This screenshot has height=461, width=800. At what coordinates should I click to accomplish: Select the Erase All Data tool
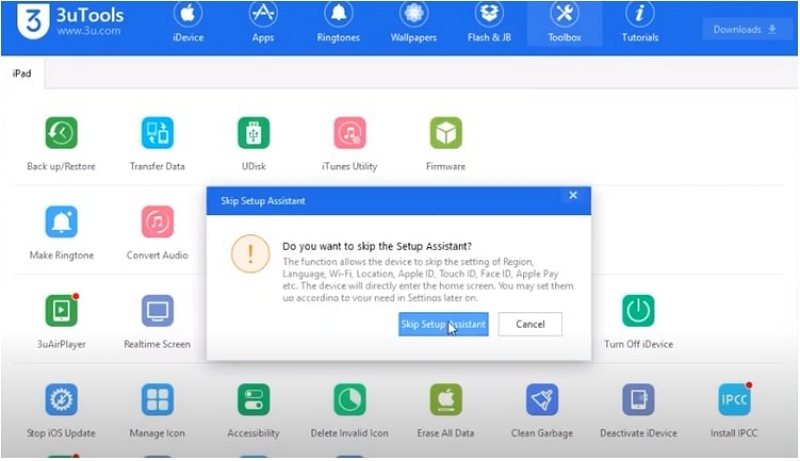click(445, 400)
